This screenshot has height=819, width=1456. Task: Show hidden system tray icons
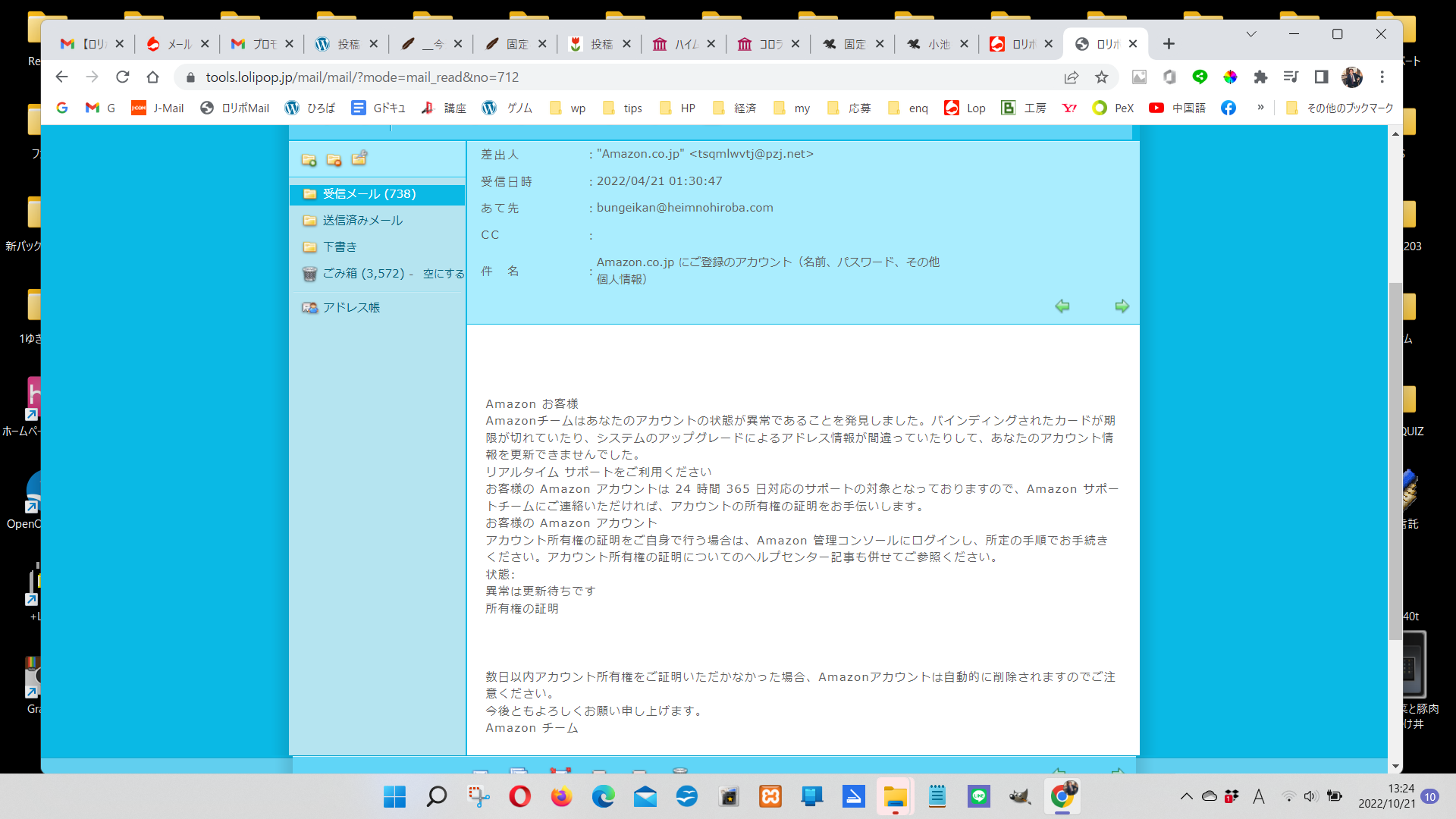1186,796
